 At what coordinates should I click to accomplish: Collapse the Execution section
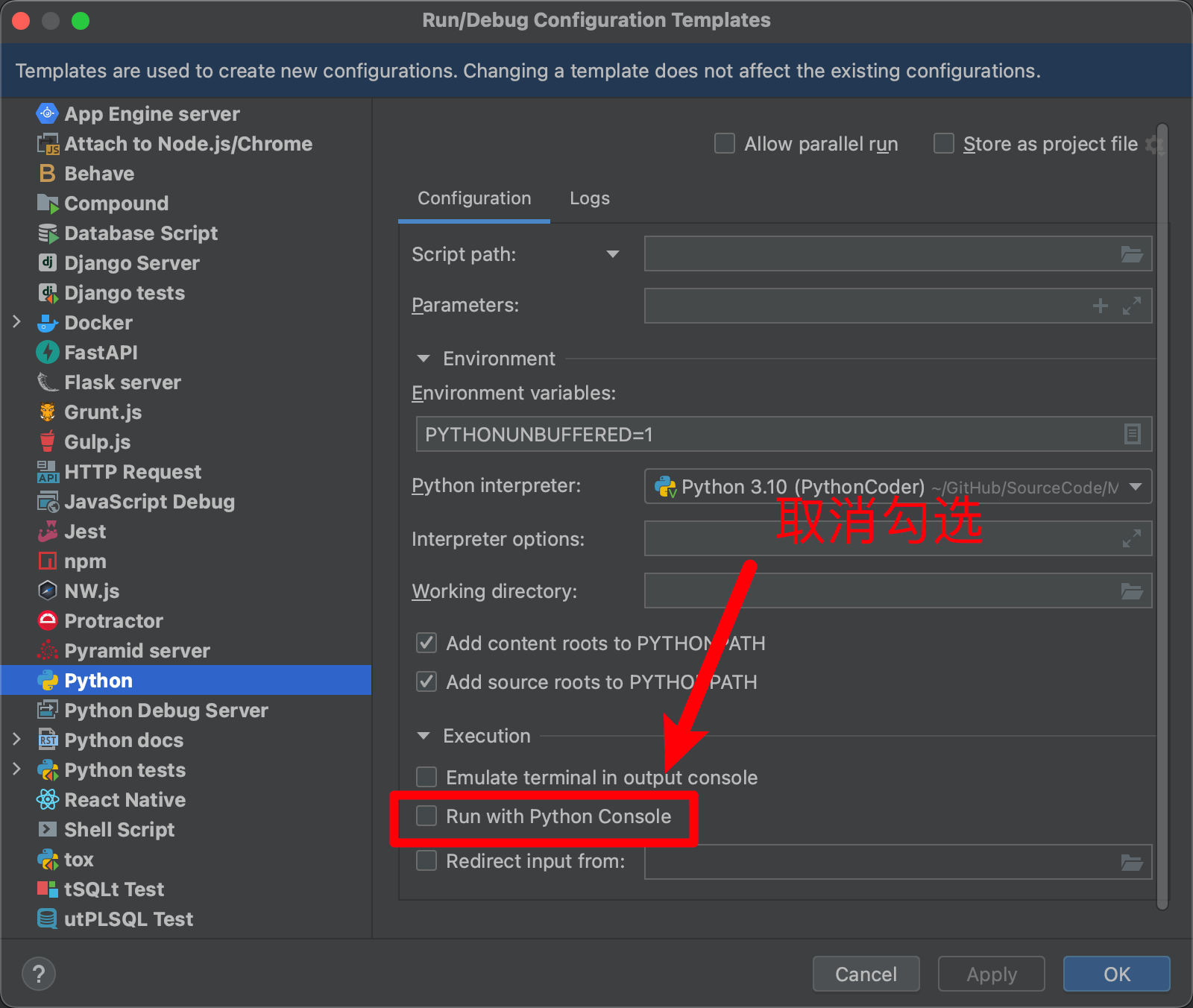point(424,736)
